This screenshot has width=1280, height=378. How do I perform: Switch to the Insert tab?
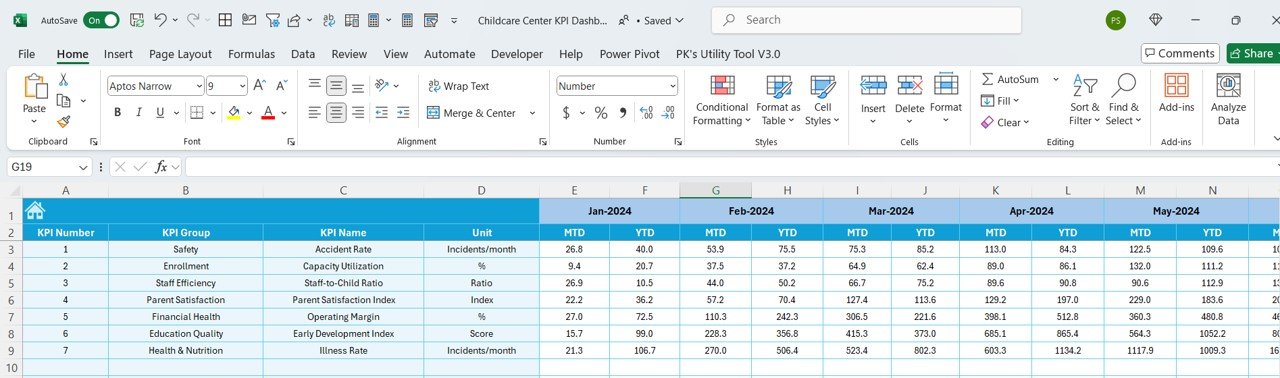118,54
